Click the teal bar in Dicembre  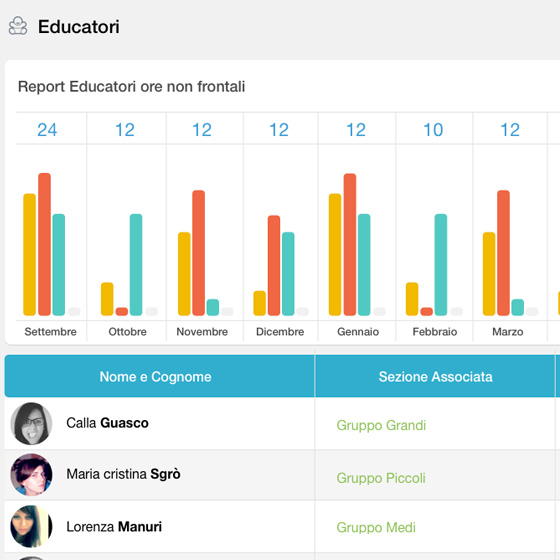pos(288,274)
